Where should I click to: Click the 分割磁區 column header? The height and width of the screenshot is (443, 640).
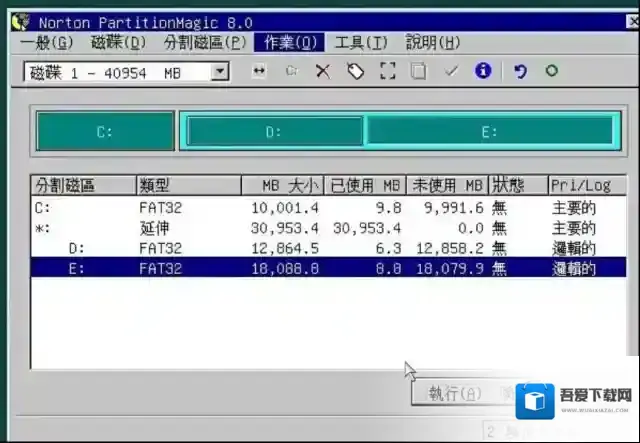[x=83, y=186]
